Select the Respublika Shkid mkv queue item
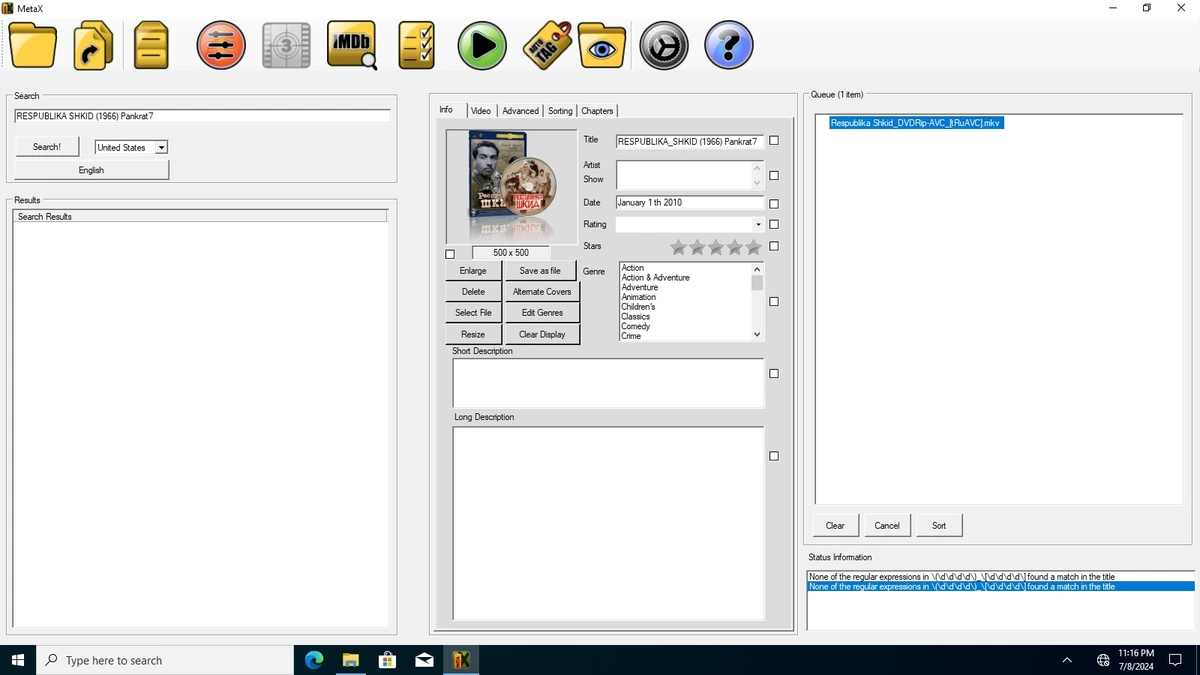 pyautogui.click(x=916, y=123)
